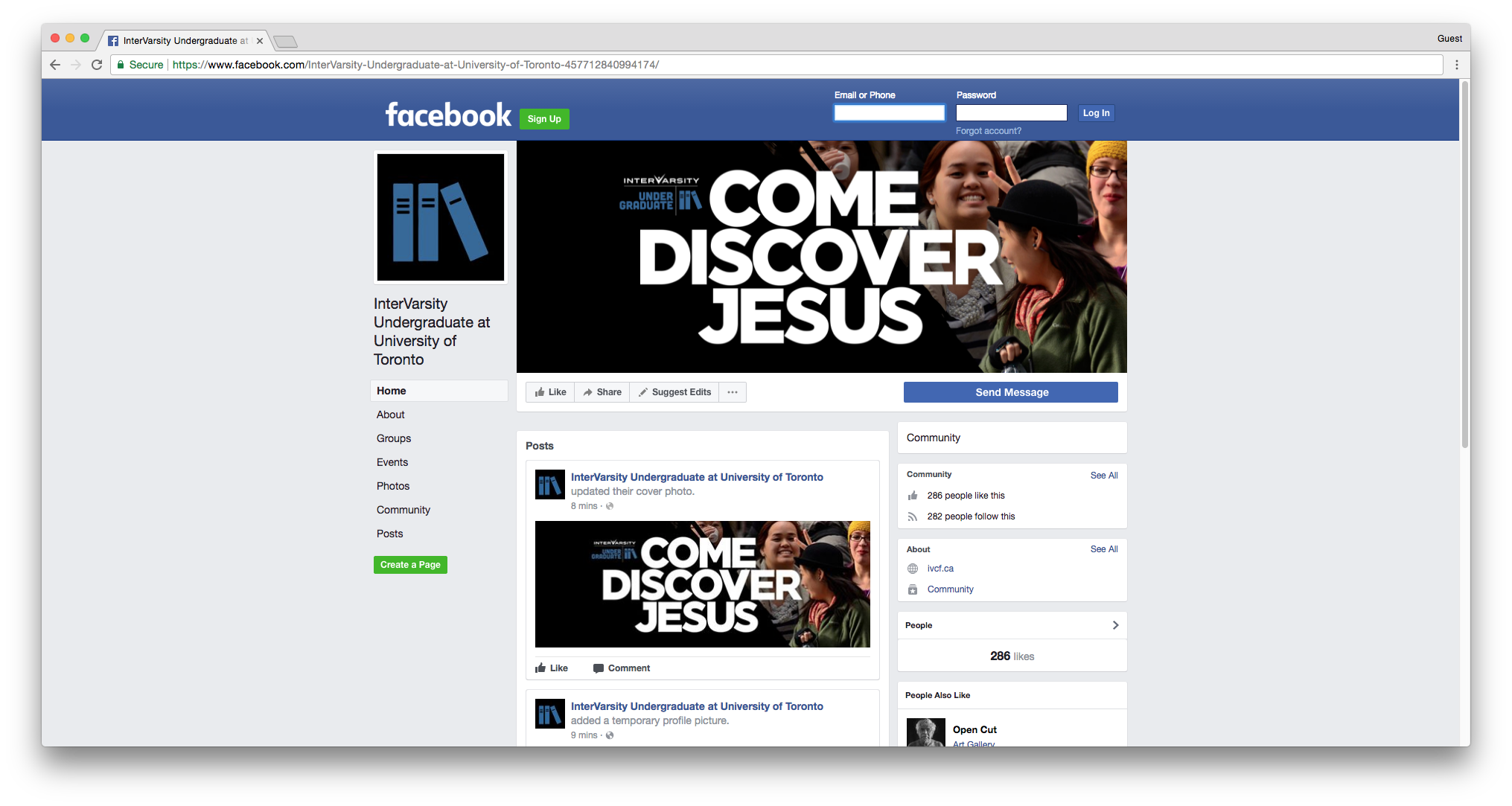1512x806 pixels.
Task: Open the ivcf.ca website link
Action: tap(940, 569)
